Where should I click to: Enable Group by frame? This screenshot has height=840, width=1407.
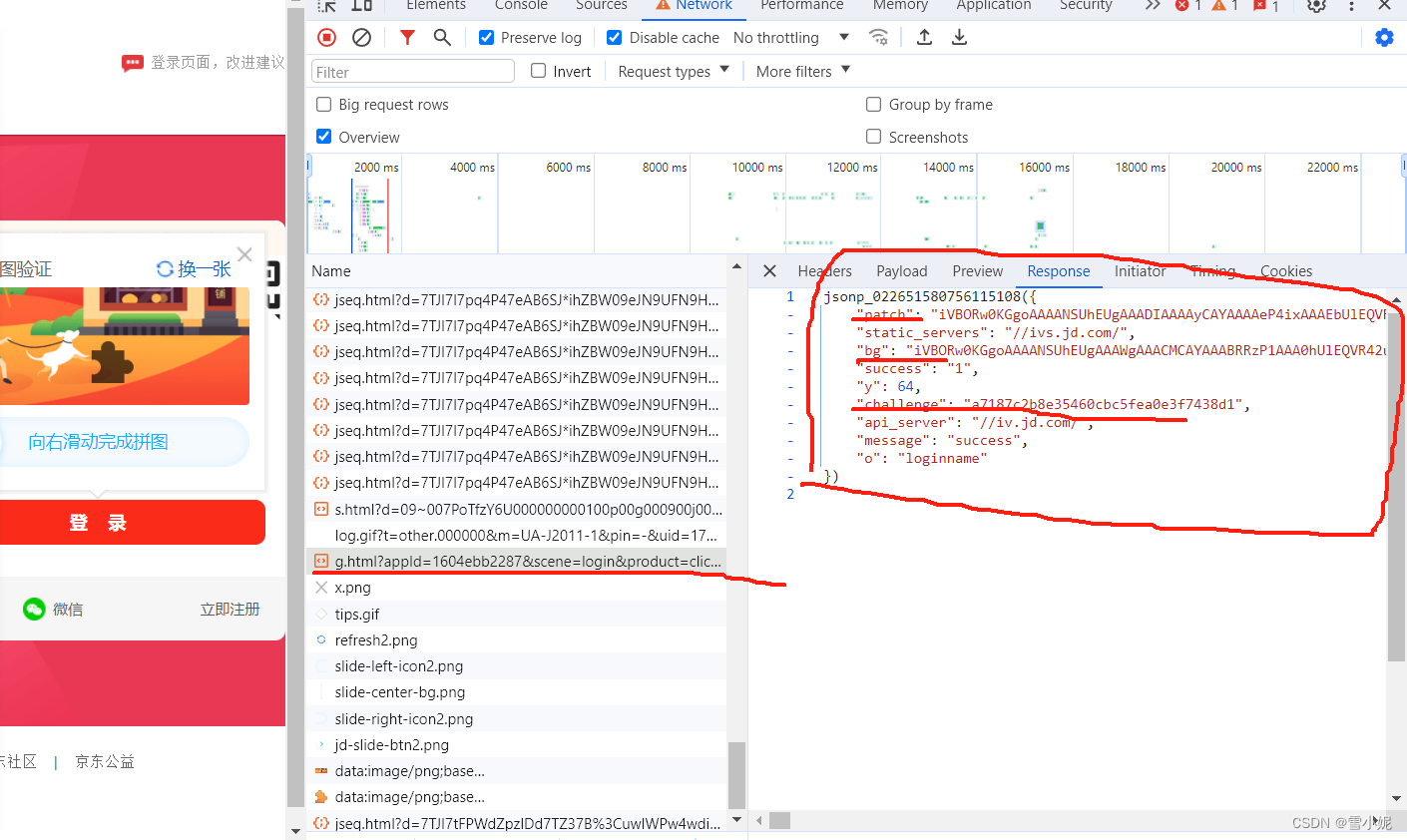[873, 104]
